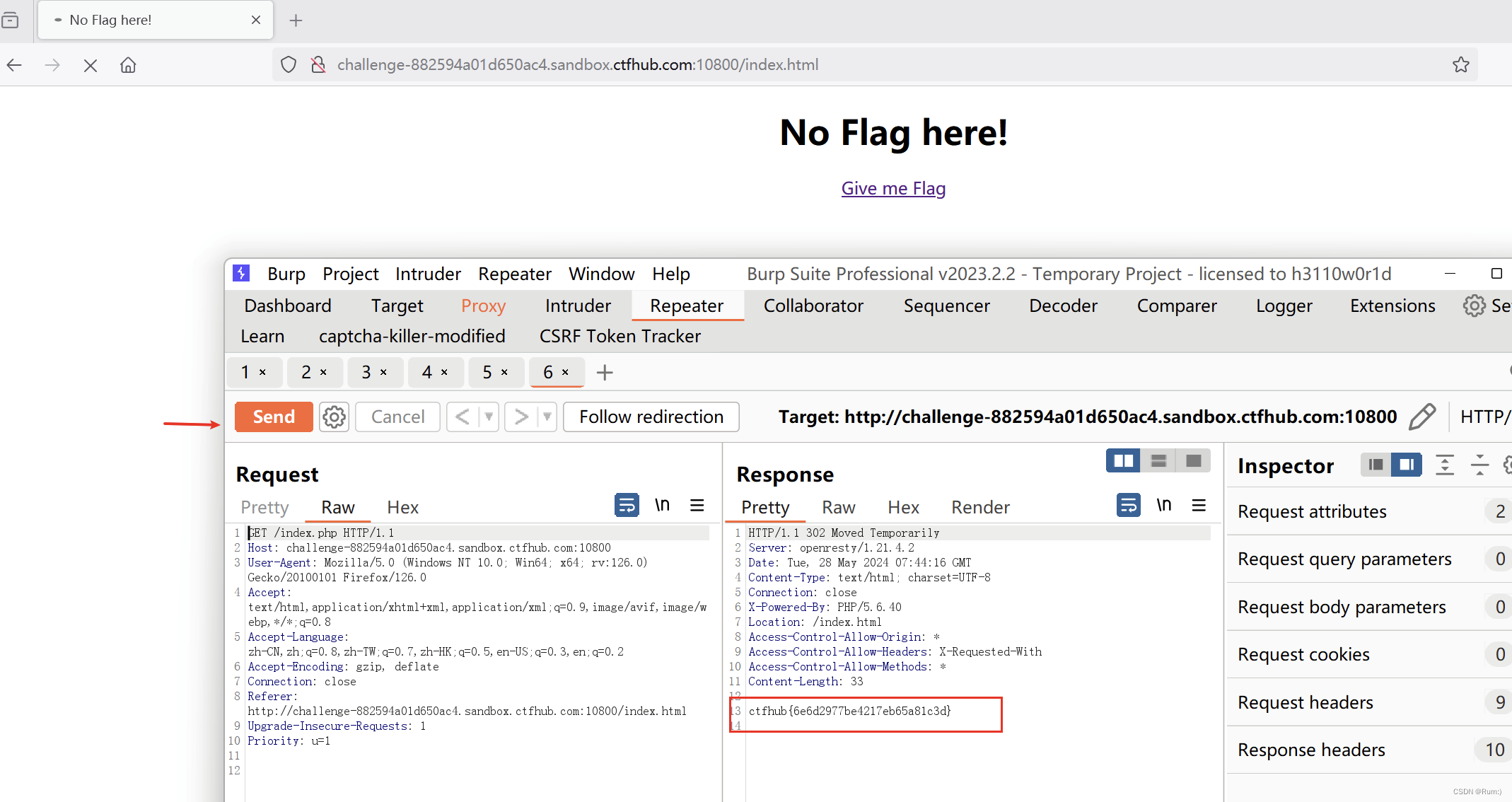Select top-bottom request/response layout
This screenshot has width=1512, height=802.
click(1158, 461)
